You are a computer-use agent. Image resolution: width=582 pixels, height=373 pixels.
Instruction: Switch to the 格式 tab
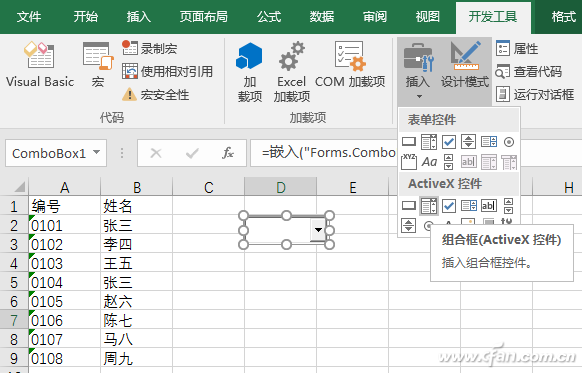coord(563,17)
